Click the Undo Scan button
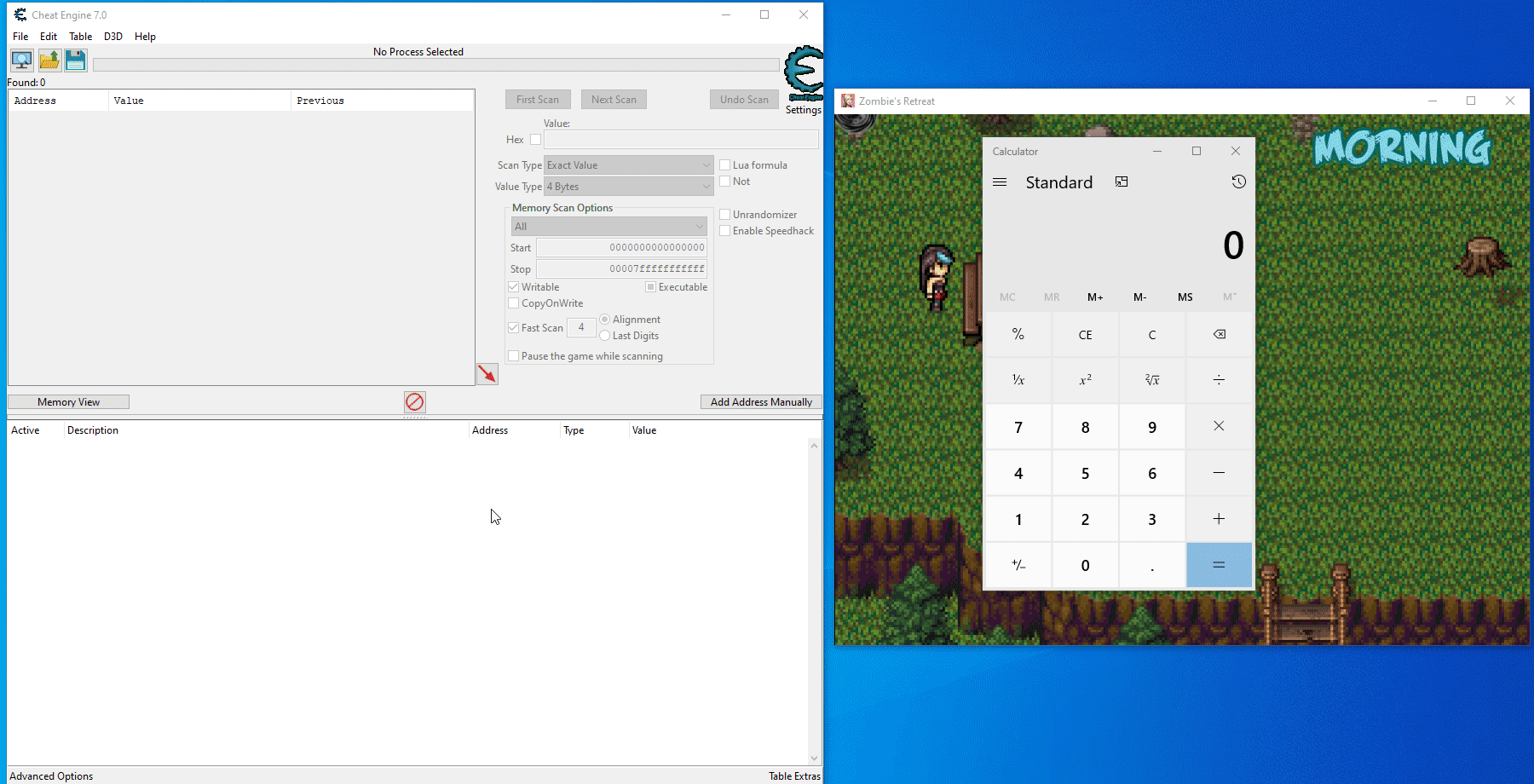The width and height of the screenshot is (1534, 784). [x=744, y=100]
